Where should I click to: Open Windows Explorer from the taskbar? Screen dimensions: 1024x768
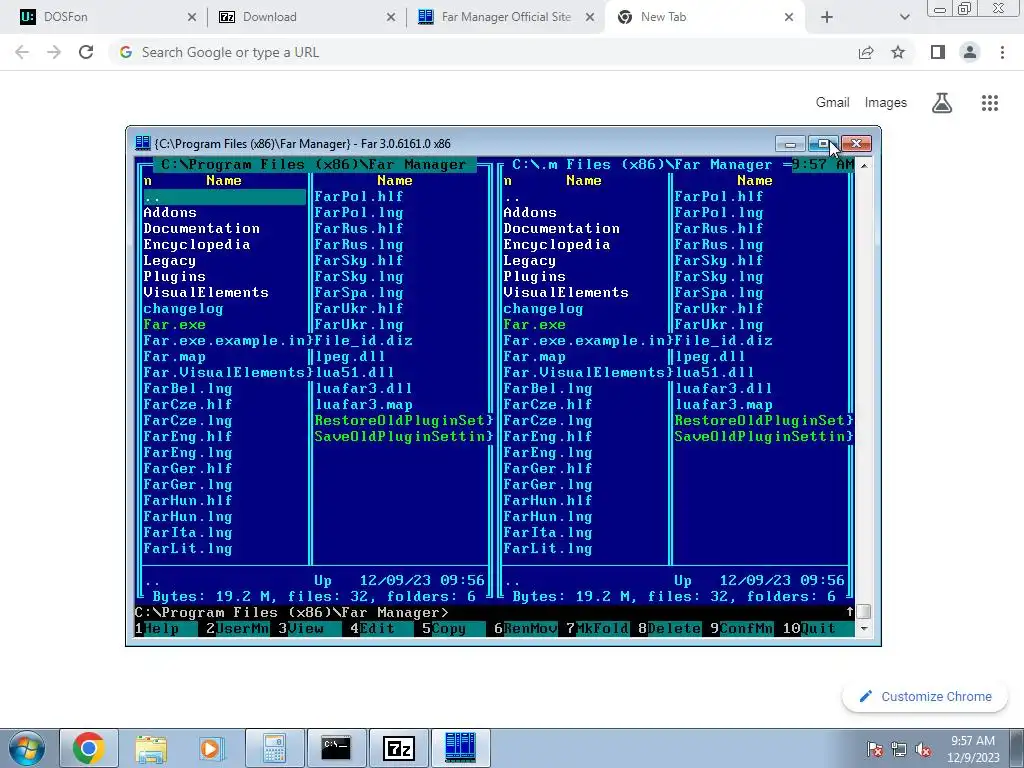tap(151, 748)
